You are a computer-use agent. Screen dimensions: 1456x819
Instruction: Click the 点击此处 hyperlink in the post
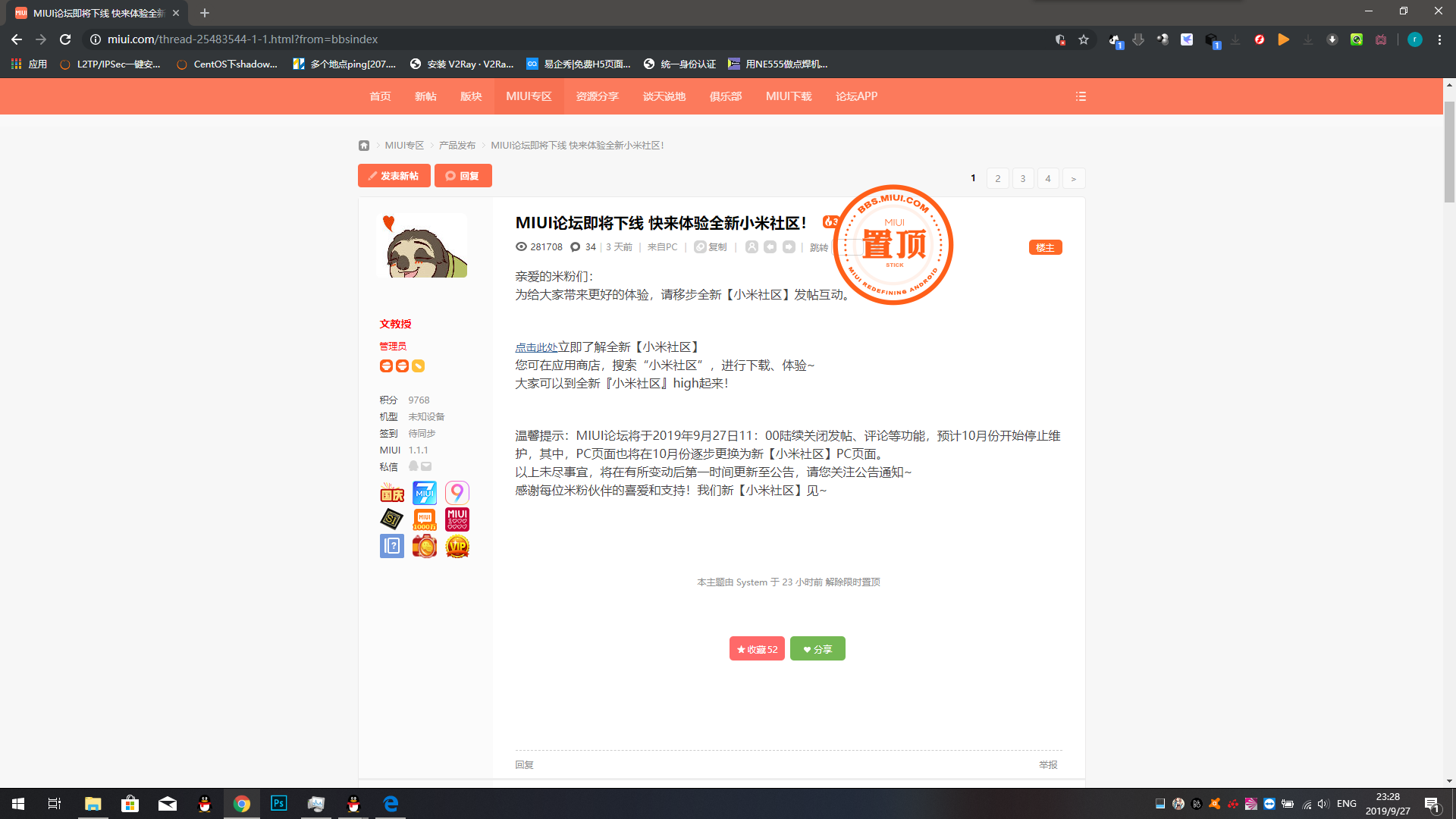coord(536,347)
